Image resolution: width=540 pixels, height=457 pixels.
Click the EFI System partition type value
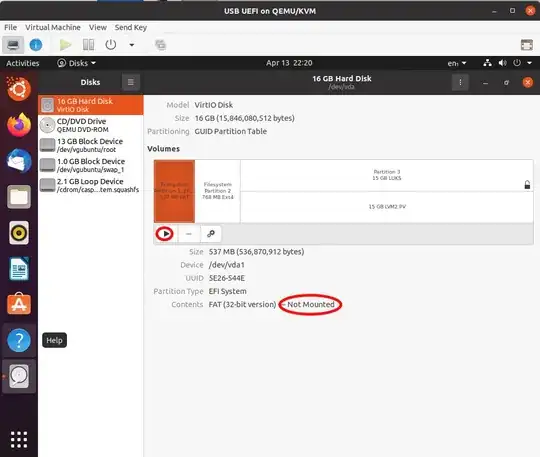[227, 291]
